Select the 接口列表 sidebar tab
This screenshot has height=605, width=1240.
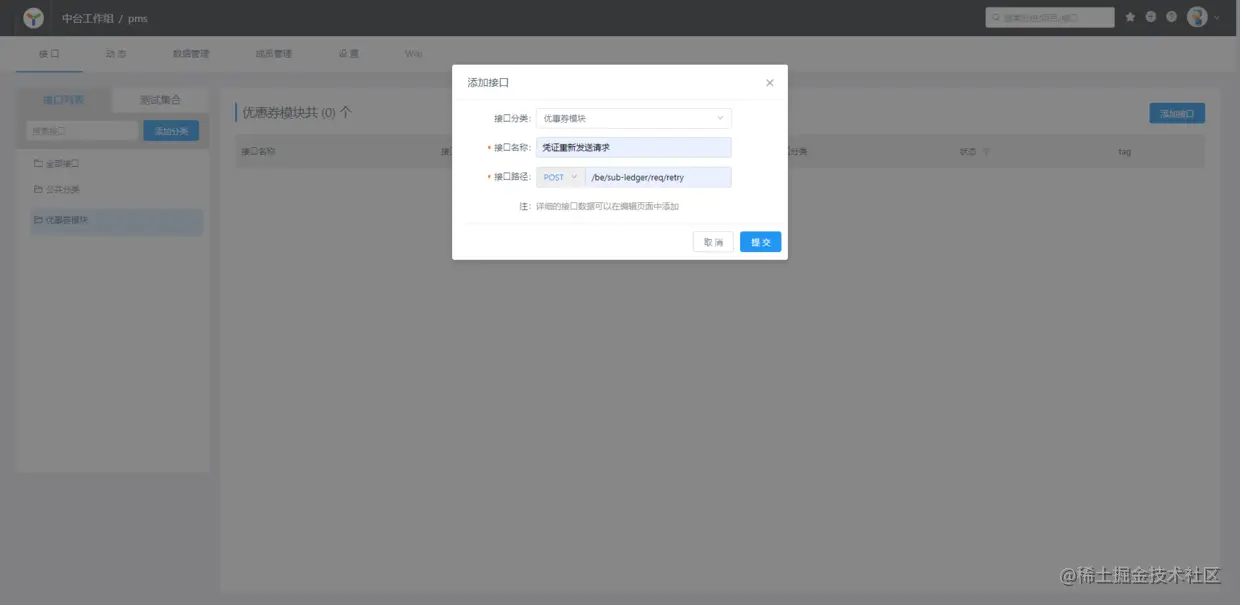(x=64, y=100)
